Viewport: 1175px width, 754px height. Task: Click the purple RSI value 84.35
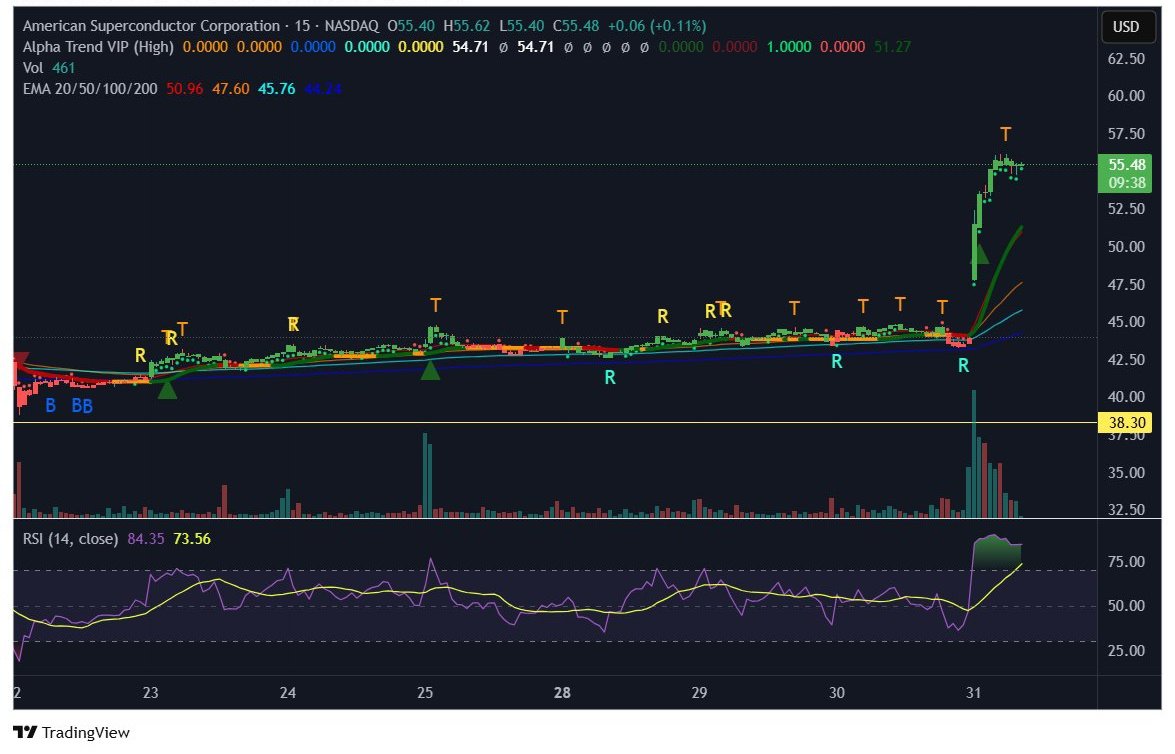[146, 539]
